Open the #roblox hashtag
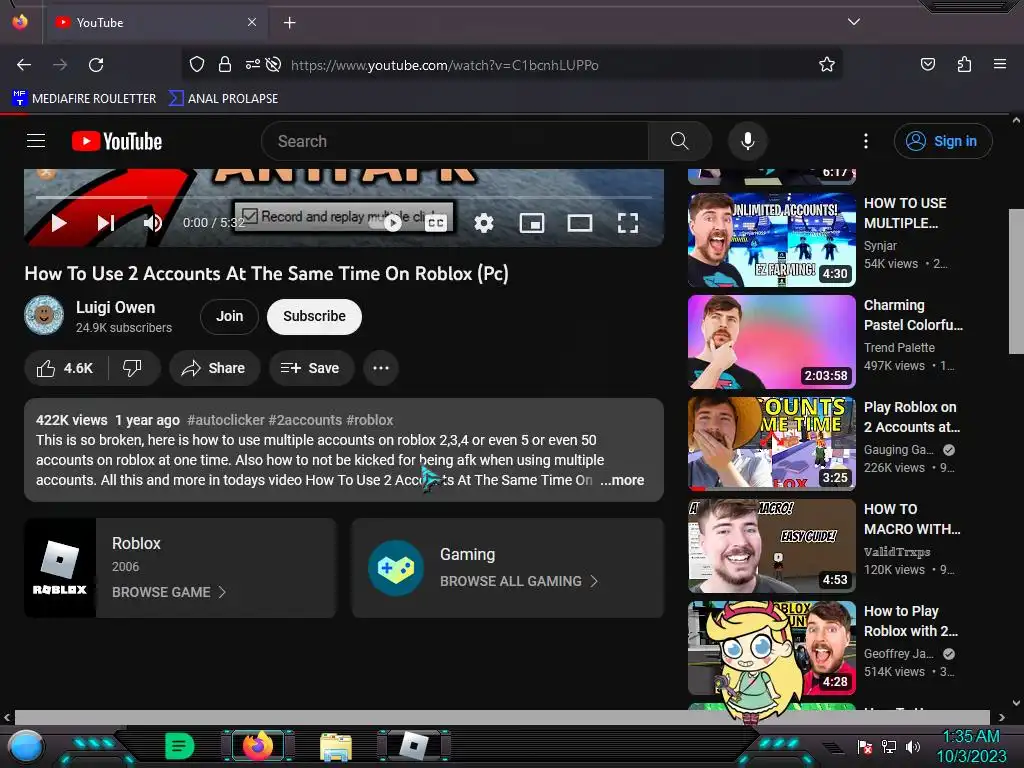 click(370, 420)
